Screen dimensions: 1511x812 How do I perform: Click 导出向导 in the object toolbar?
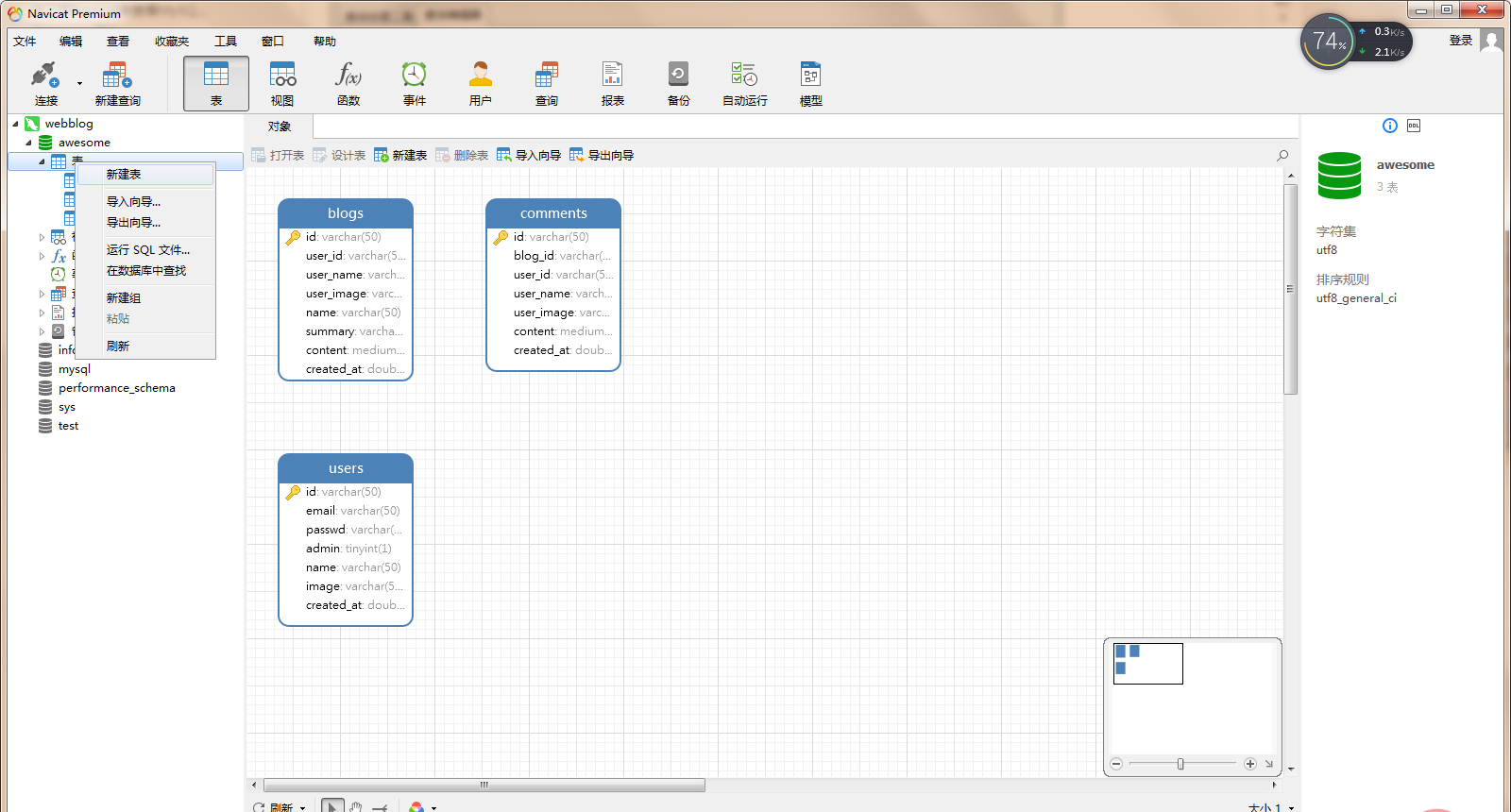(x=603, y=155)
